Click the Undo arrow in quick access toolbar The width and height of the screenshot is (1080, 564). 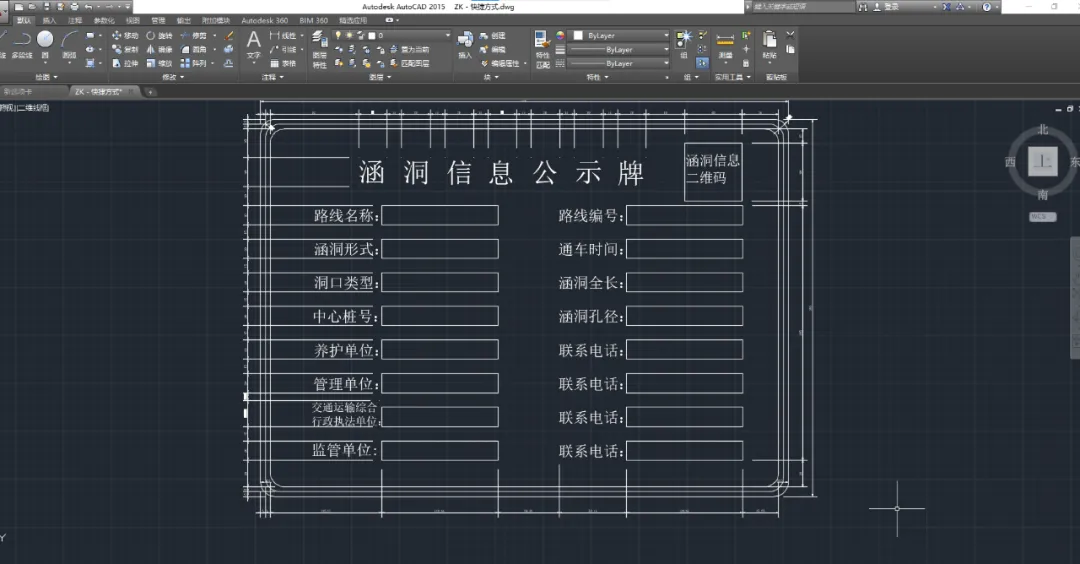tap(88, 6)
